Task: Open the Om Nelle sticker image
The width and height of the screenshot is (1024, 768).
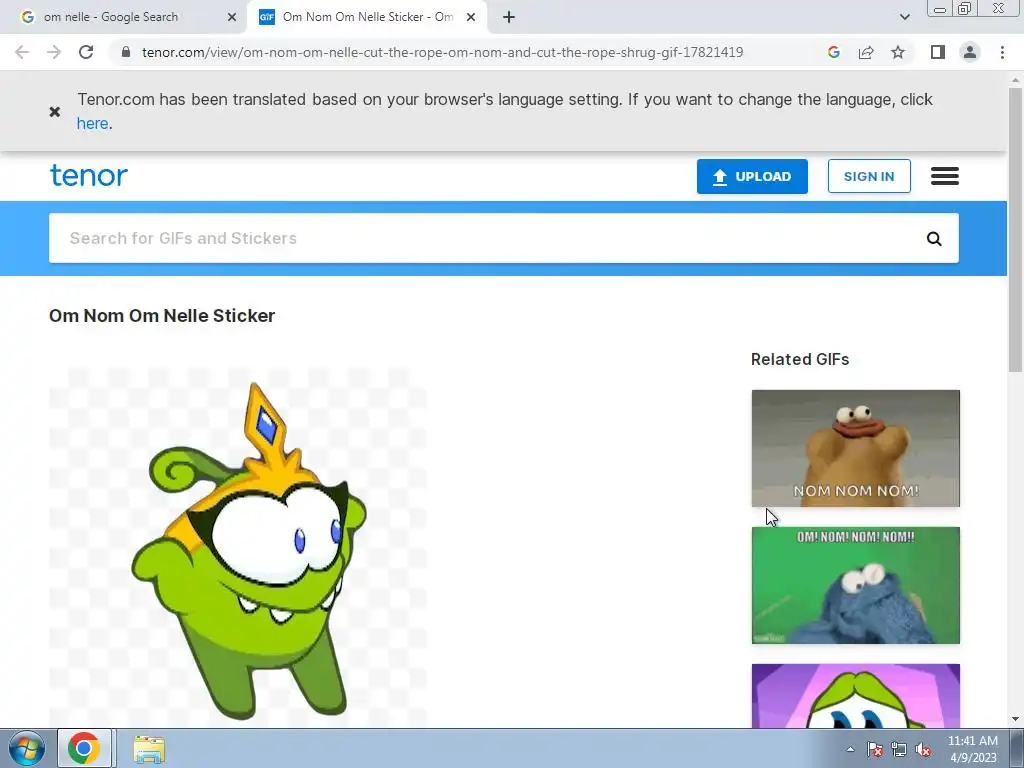Action: tap(238, 546)
